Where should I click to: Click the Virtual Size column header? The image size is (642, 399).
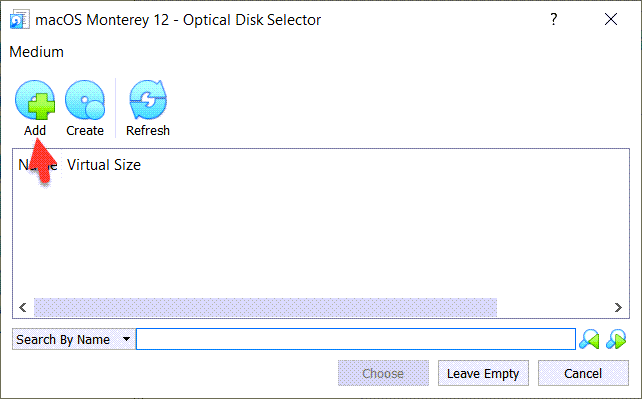click(104, 165)
